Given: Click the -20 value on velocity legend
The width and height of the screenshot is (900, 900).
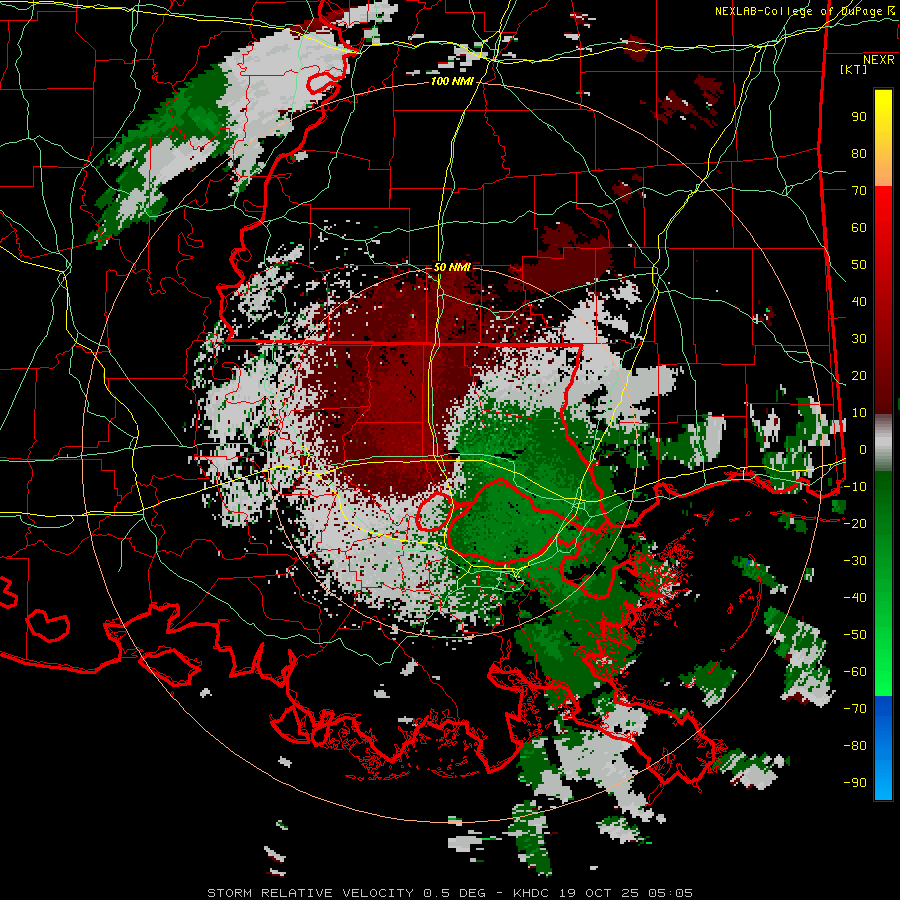Looking at the screenshot, I should click(x=855, y=524).
